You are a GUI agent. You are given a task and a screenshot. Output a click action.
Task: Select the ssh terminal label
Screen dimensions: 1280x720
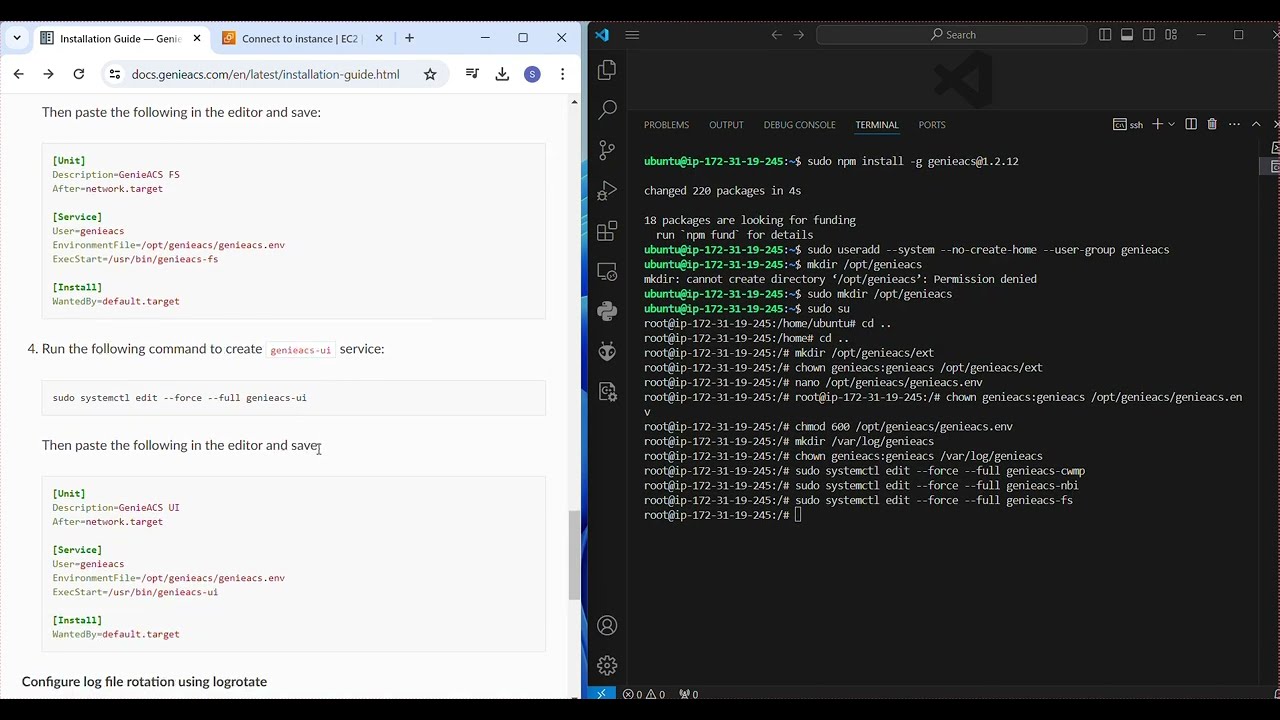click(1128, 125)
